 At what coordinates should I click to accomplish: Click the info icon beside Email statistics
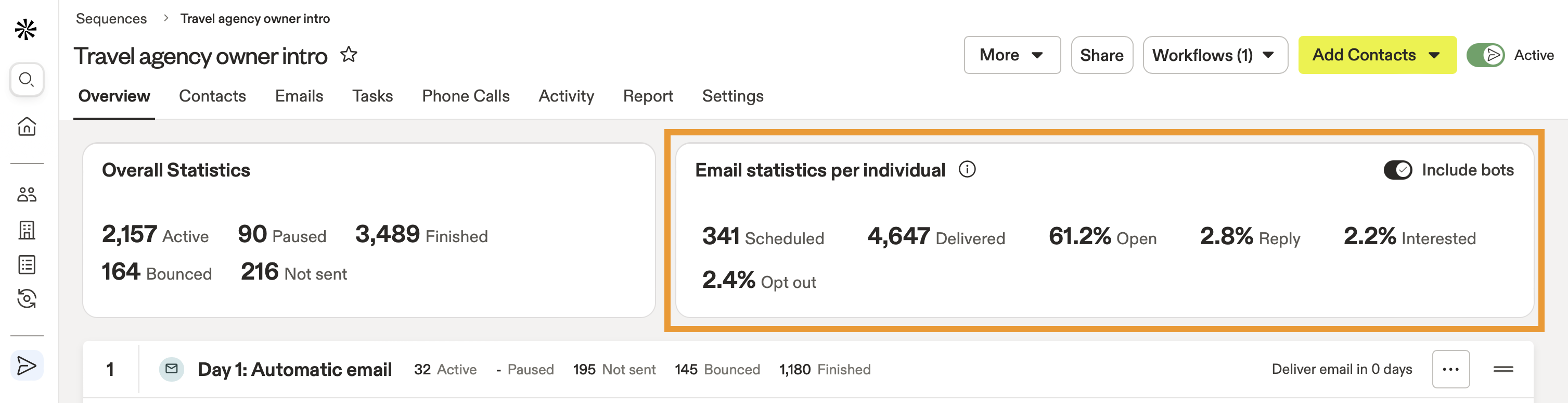967,169
